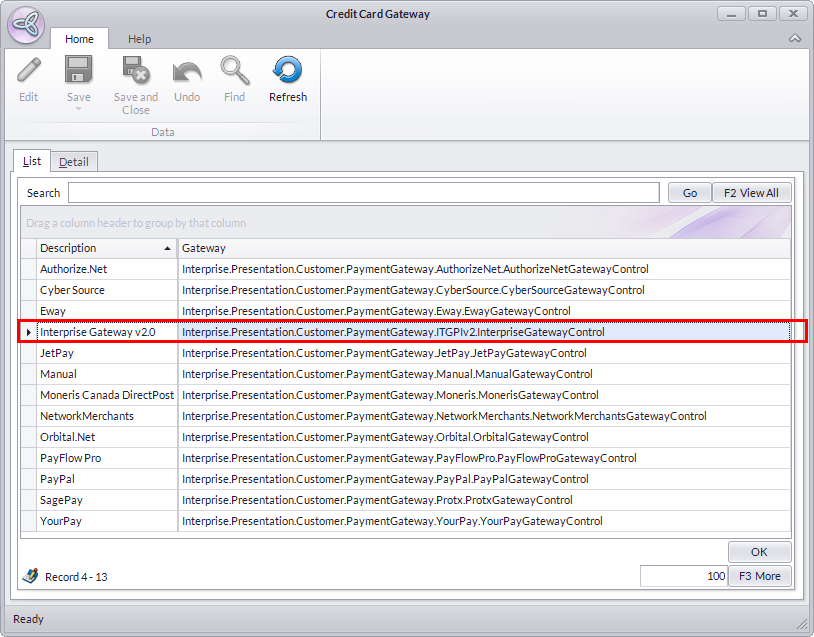Click the F2 View All button

coord(751,193)
